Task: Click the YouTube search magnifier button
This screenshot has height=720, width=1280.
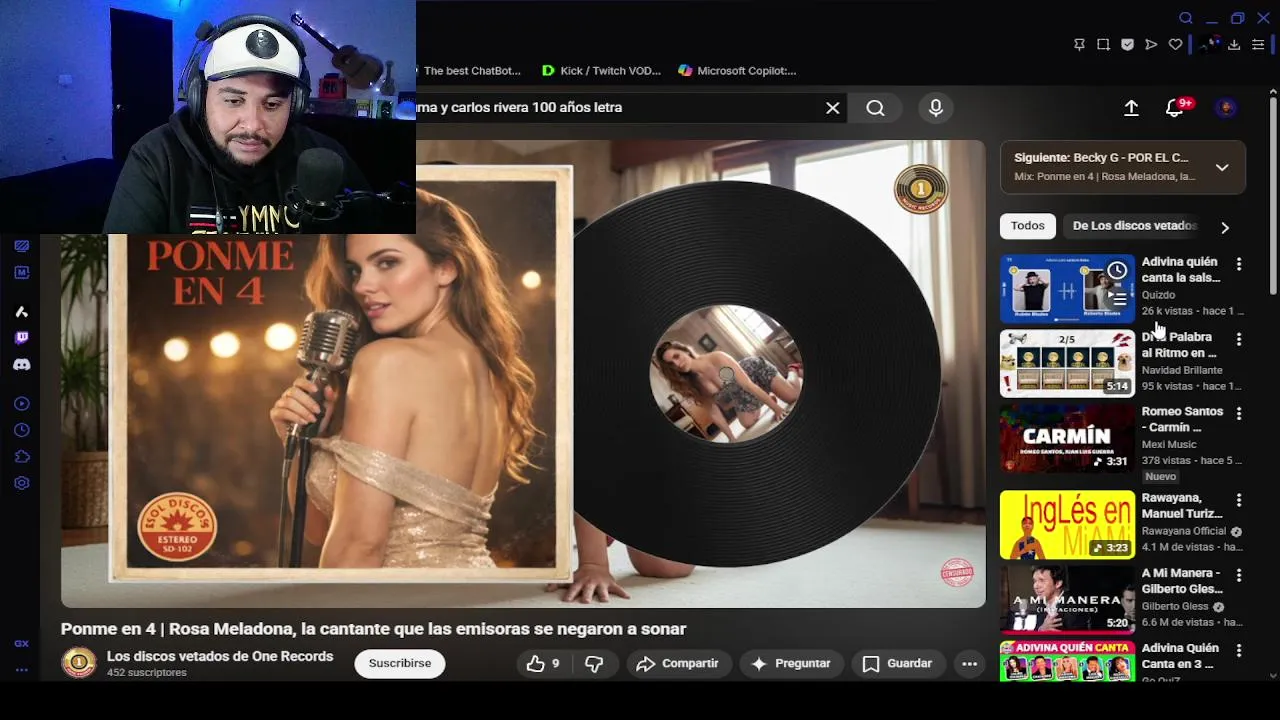Action: click(875, 108)
